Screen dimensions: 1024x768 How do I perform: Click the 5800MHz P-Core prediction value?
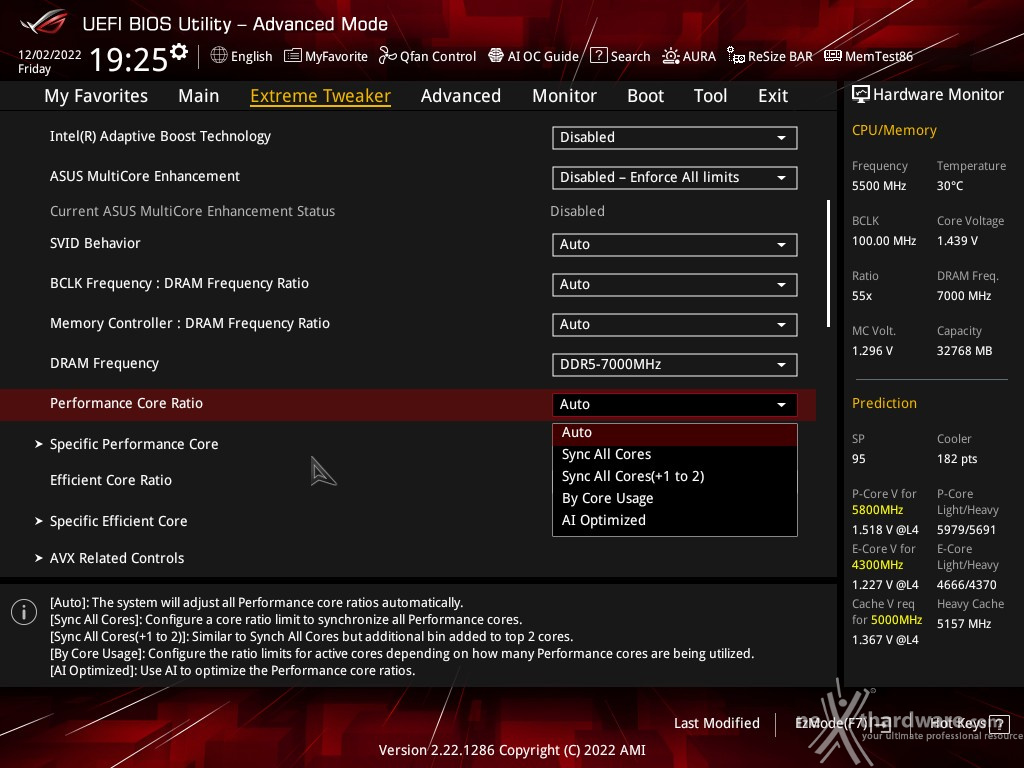pyautogui.click(x=877, y=510)
